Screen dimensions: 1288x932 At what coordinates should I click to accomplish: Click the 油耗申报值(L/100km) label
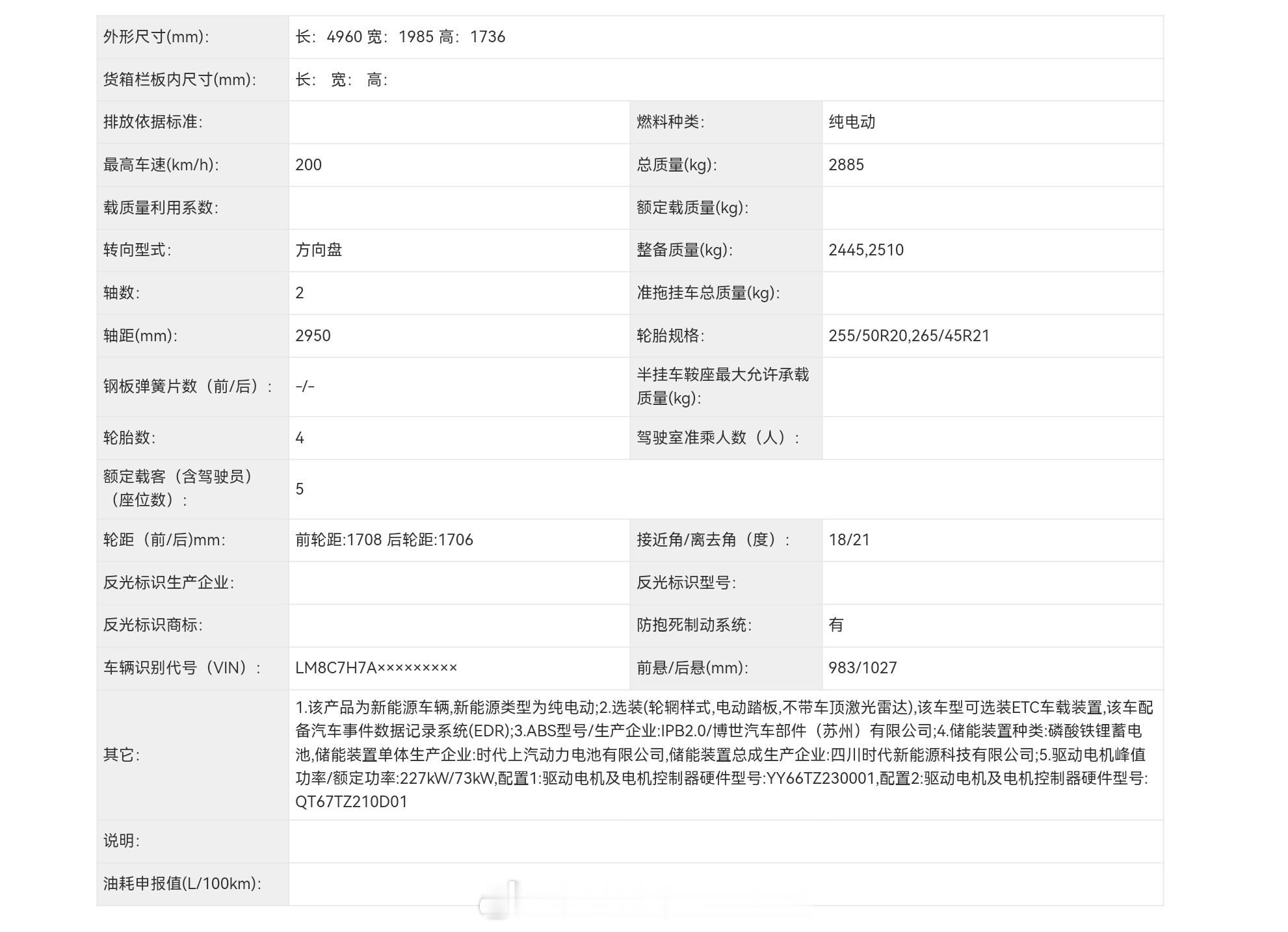[x=182, y=884]
